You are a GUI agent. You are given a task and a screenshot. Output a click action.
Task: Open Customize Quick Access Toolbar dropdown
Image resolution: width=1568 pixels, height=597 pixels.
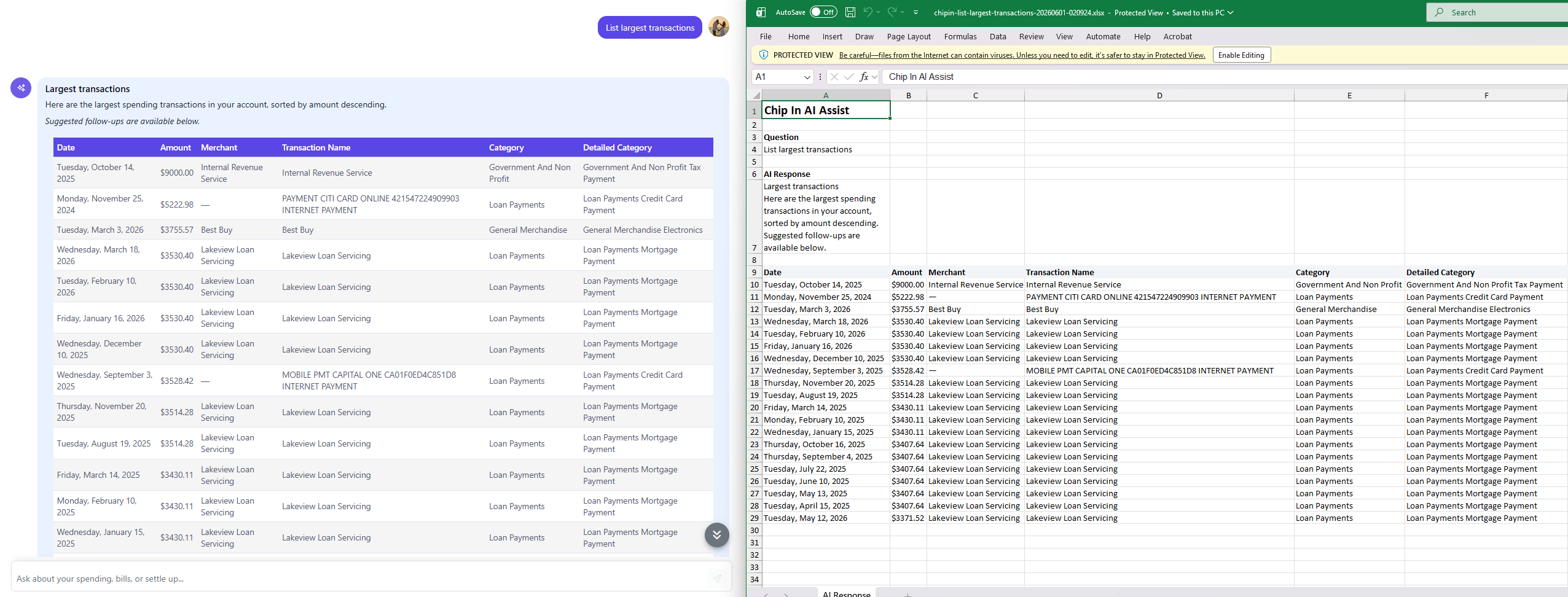pos(915,12)
